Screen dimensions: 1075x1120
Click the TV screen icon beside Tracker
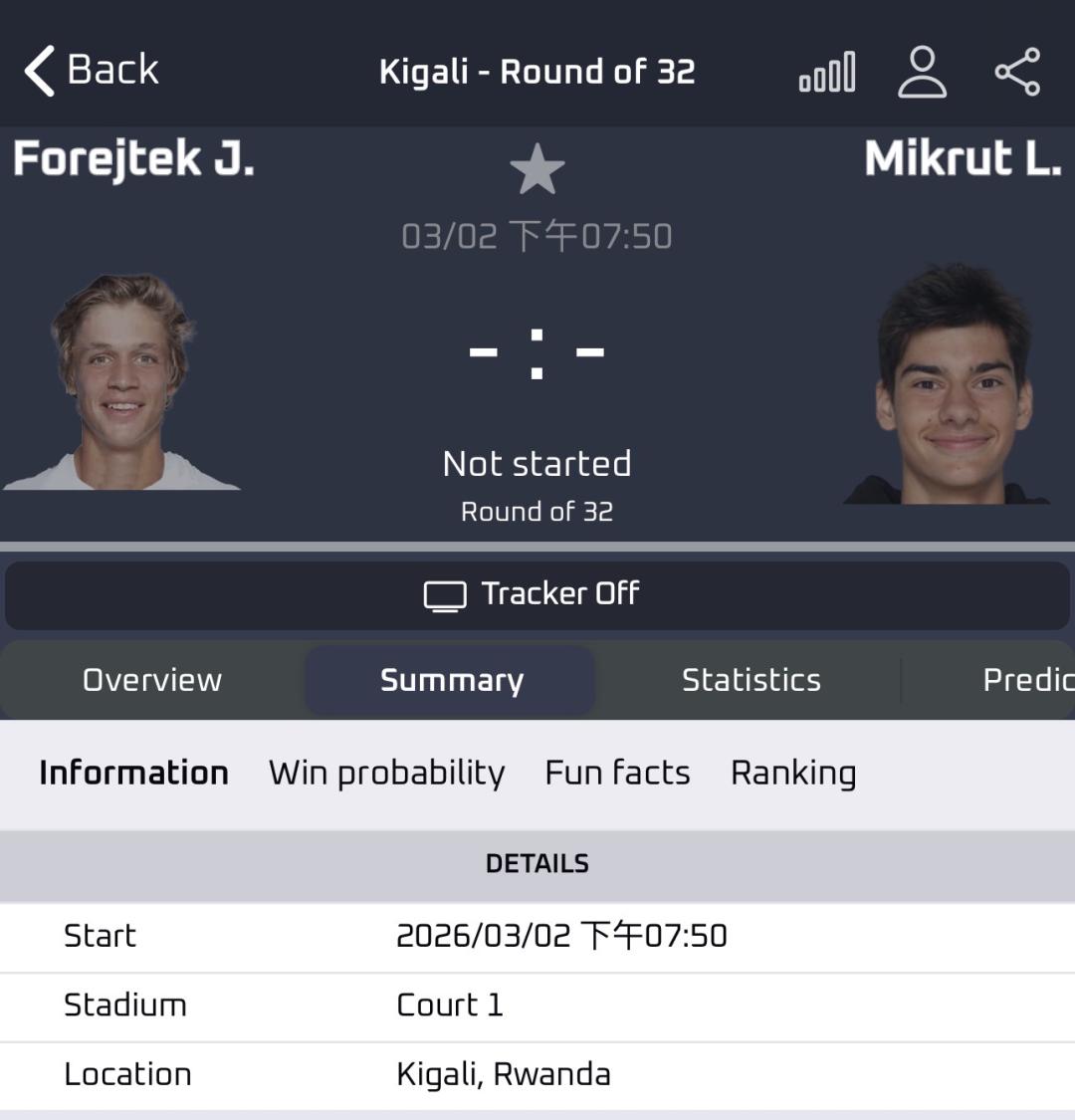pos(444,595)
